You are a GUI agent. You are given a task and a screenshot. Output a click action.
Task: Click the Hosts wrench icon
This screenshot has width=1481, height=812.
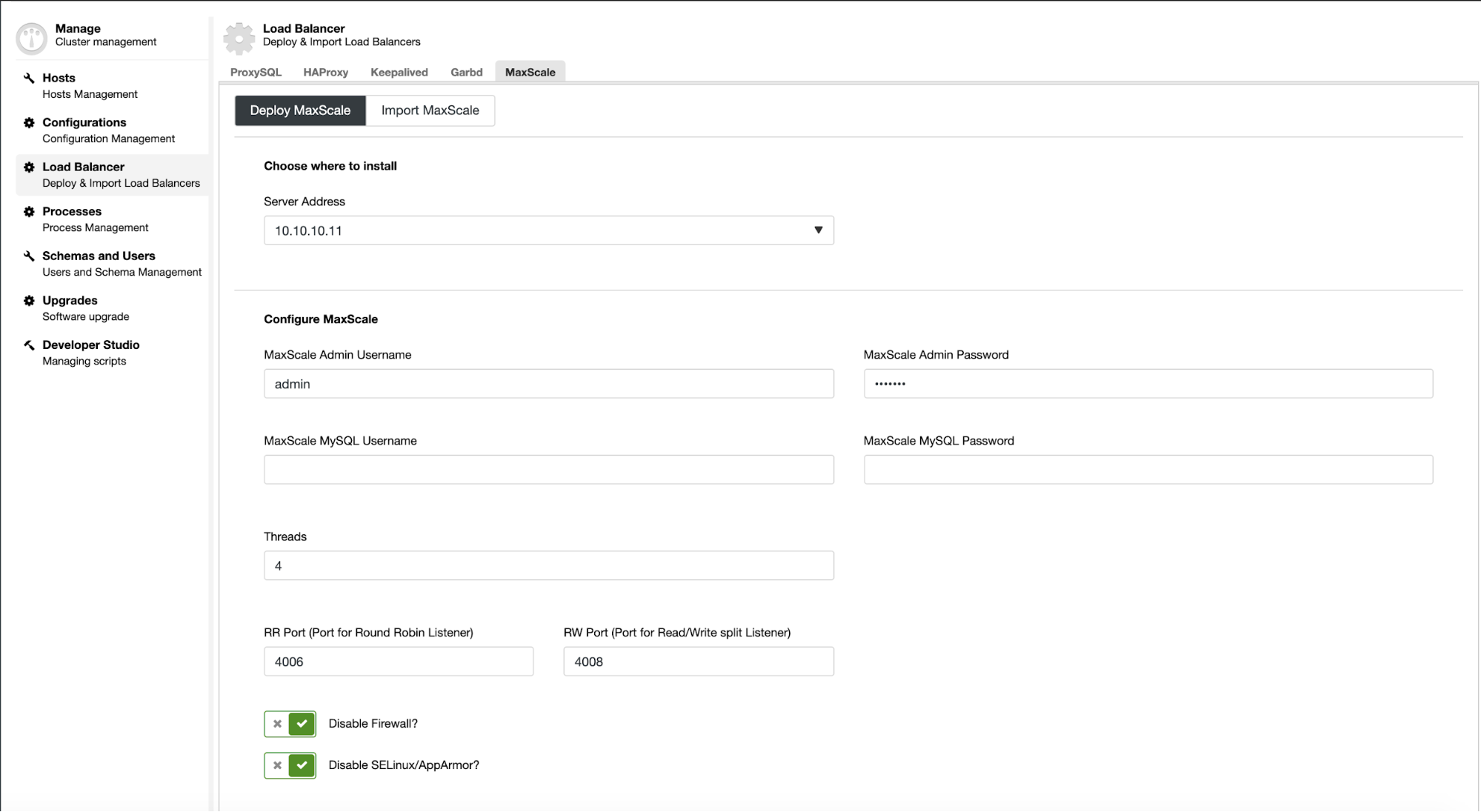[x=29, y=78]
